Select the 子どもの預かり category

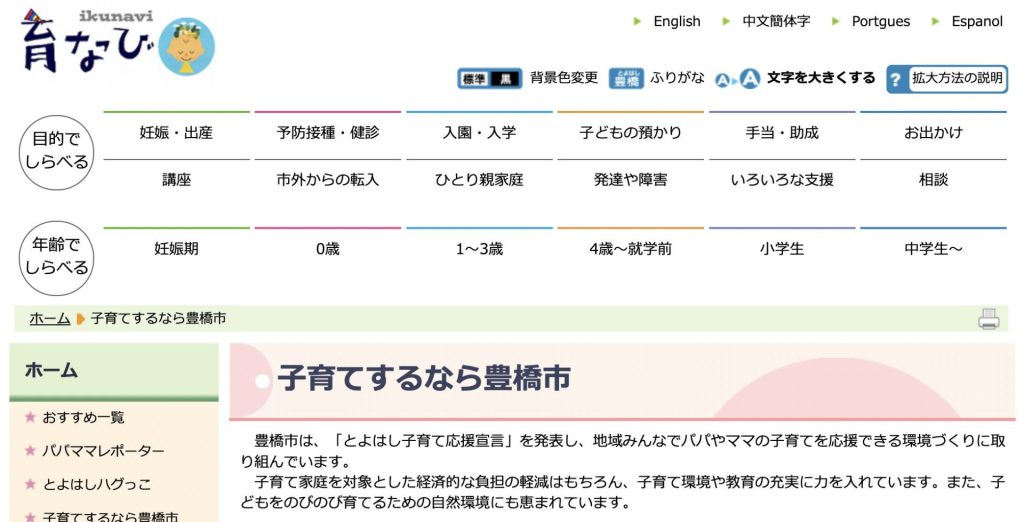(630, 133)
